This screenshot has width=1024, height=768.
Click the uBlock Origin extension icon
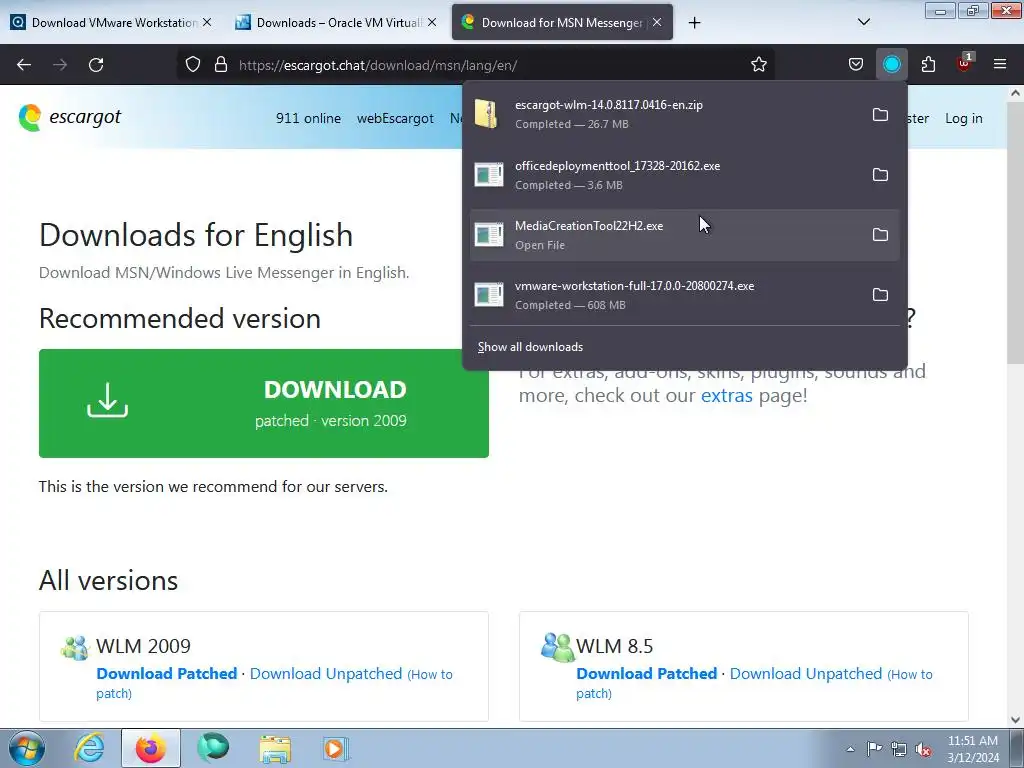coord(965,63)
